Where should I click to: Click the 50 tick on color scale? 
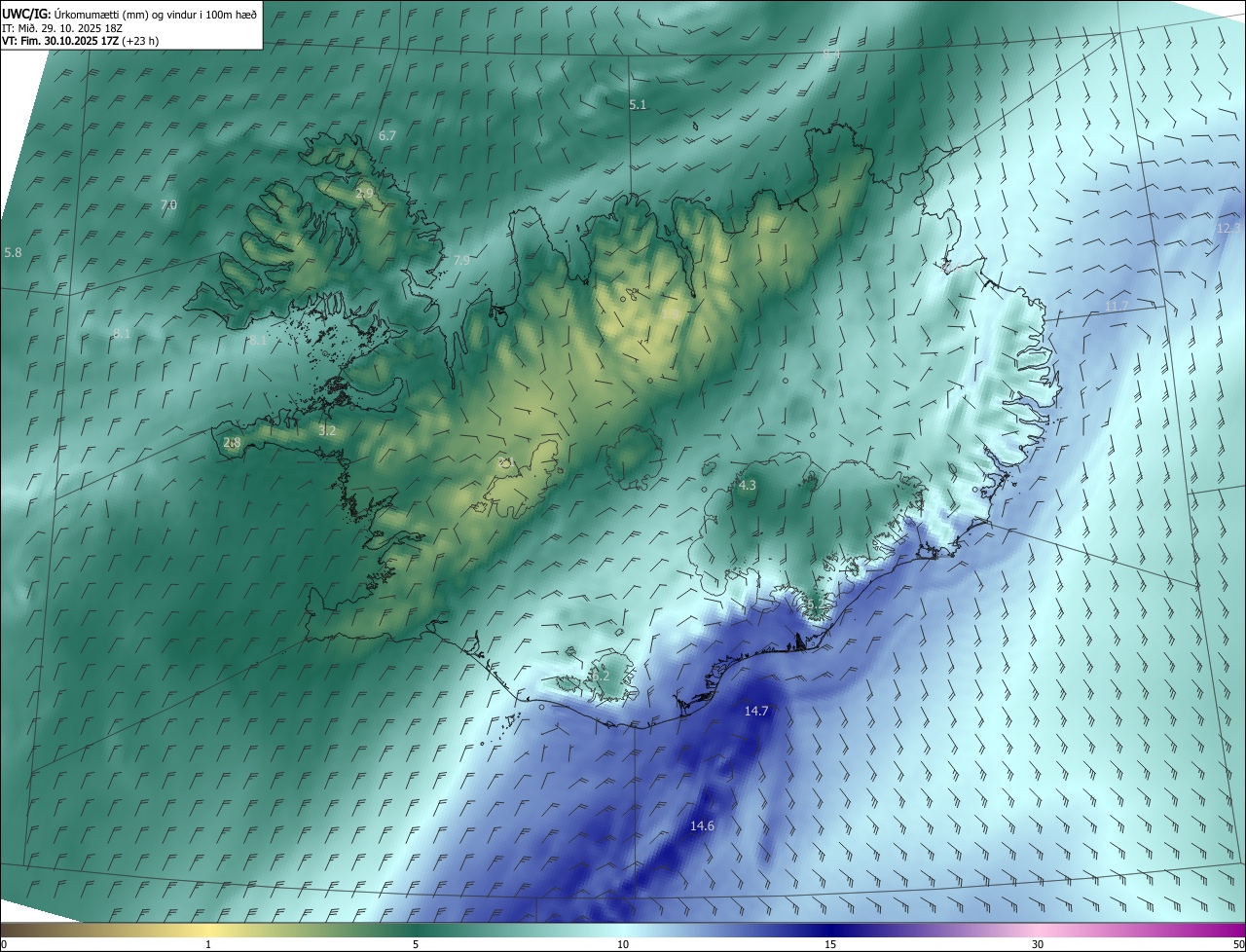pyautogui.click(x=1238, y=944)
